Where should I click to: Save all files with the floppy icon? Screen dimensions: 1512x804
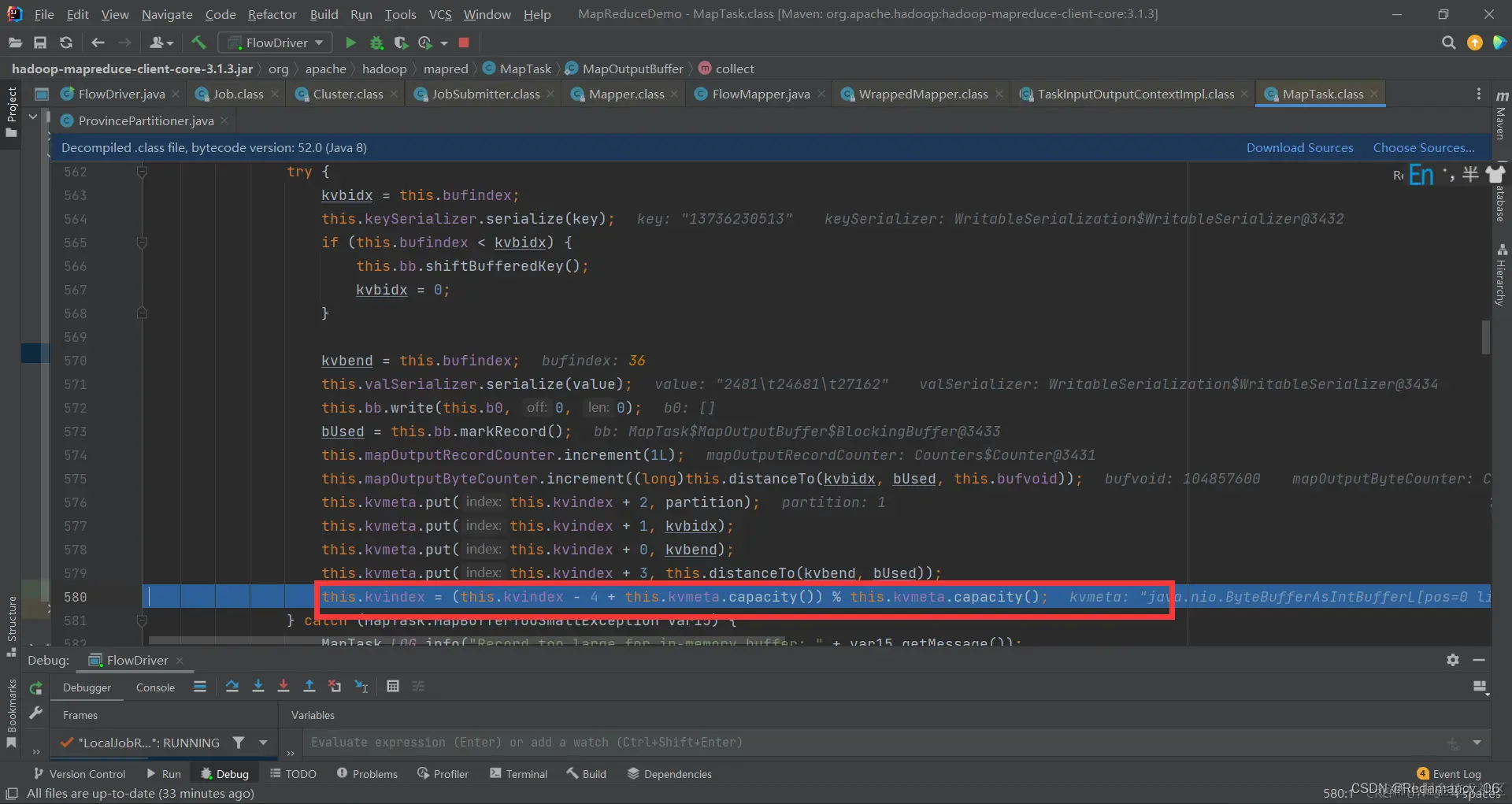coord(40,43)
